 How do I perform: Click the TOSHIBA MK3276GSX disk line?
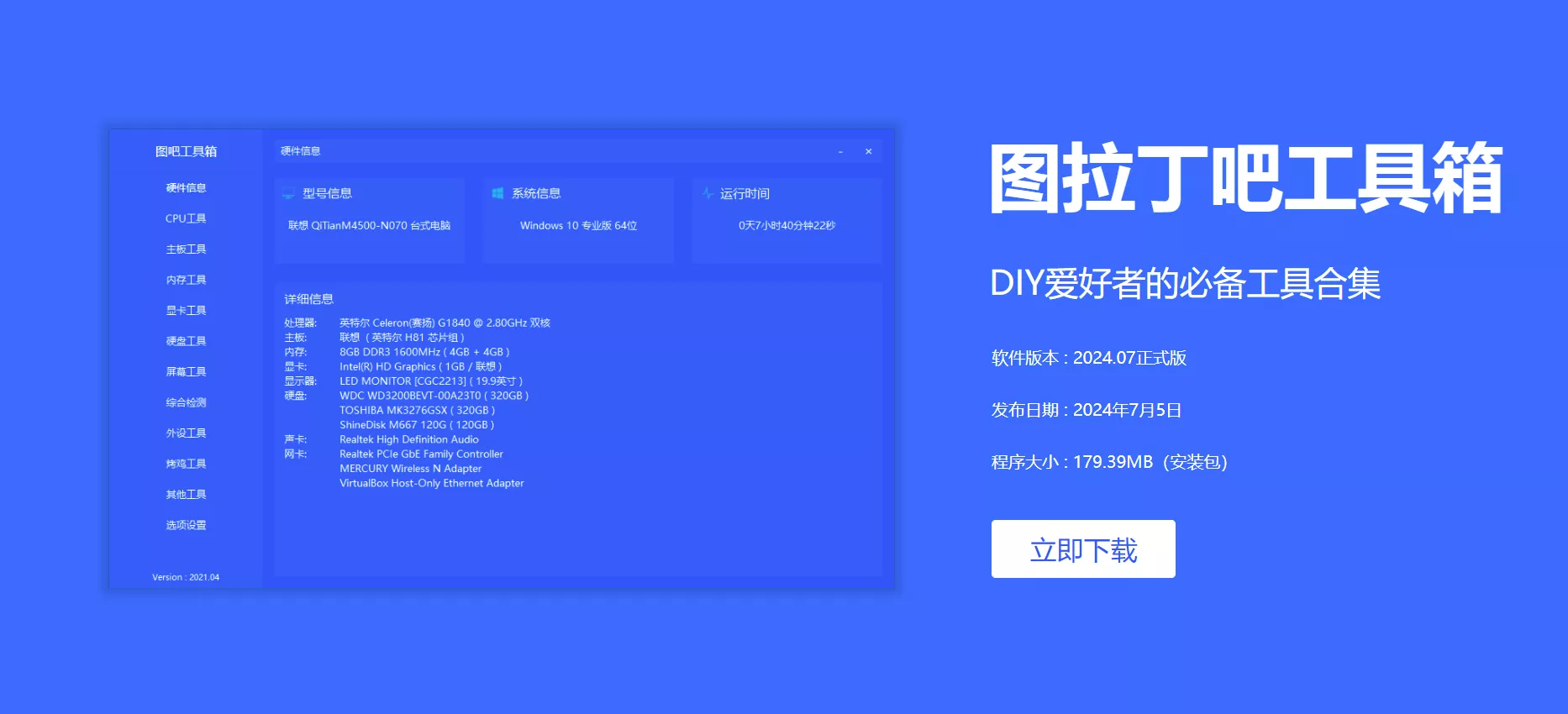(x=417, y=411)
